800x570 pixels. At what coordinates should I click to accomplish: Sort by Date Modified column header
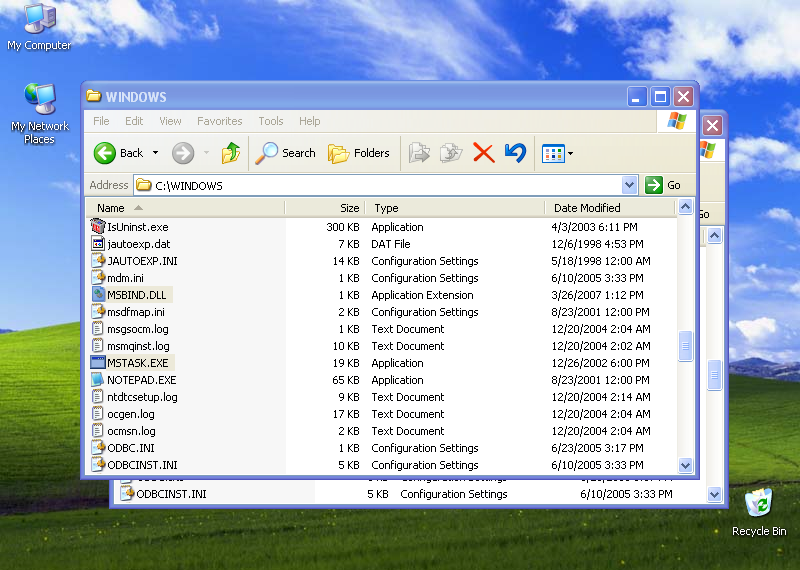pos(611,208)
